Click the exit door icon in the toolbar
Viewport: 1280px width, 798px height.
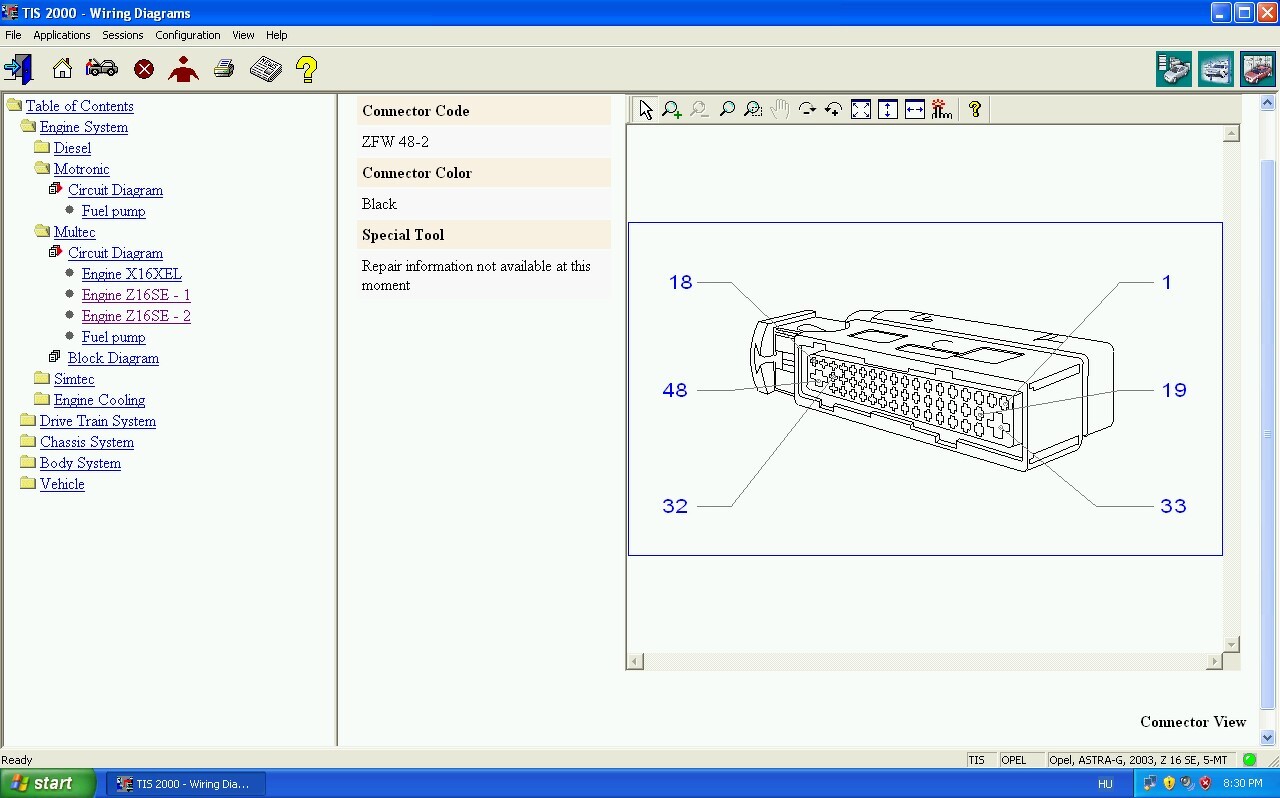pos(18,69)
